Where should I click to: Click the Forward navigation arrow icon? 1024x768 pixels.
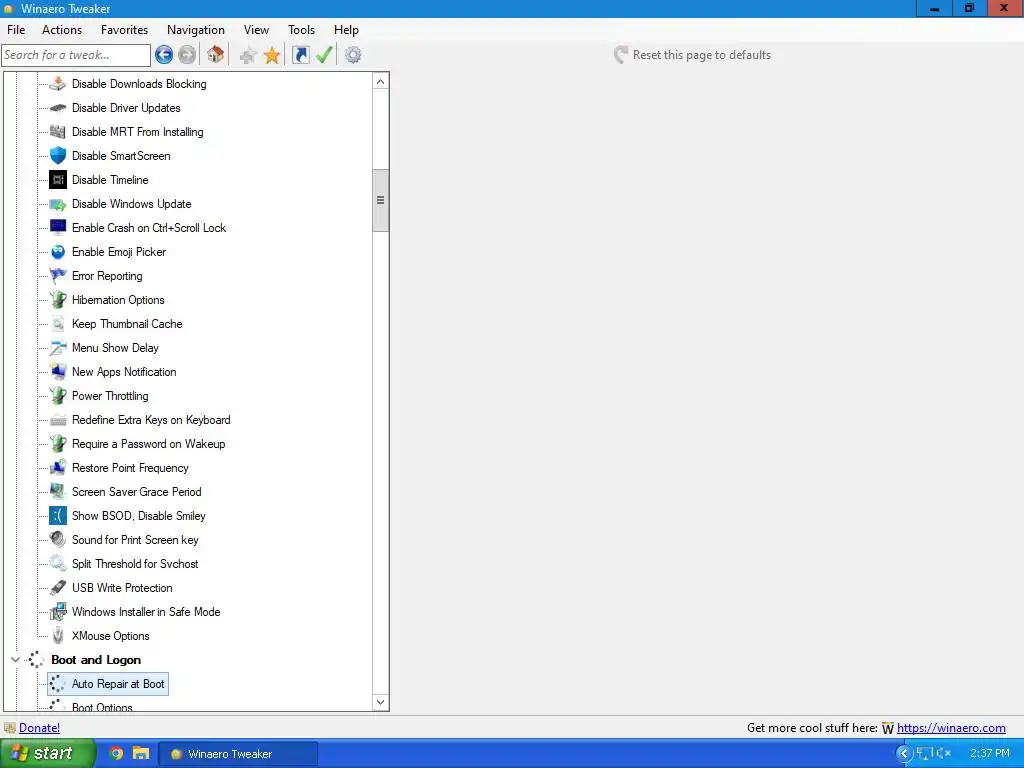point(187,55)
